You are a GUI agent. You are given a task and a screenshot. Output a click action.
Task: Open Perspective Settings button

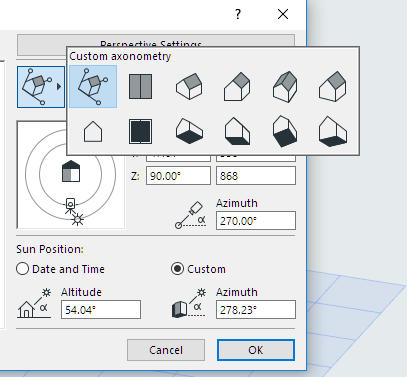(156, 42)
